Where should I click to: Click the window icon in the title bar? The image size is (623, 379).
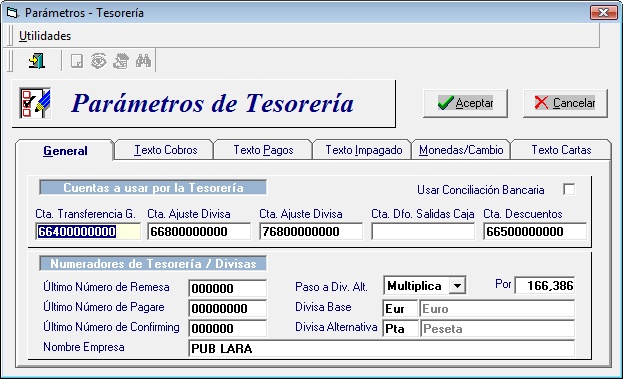[12, 13]
